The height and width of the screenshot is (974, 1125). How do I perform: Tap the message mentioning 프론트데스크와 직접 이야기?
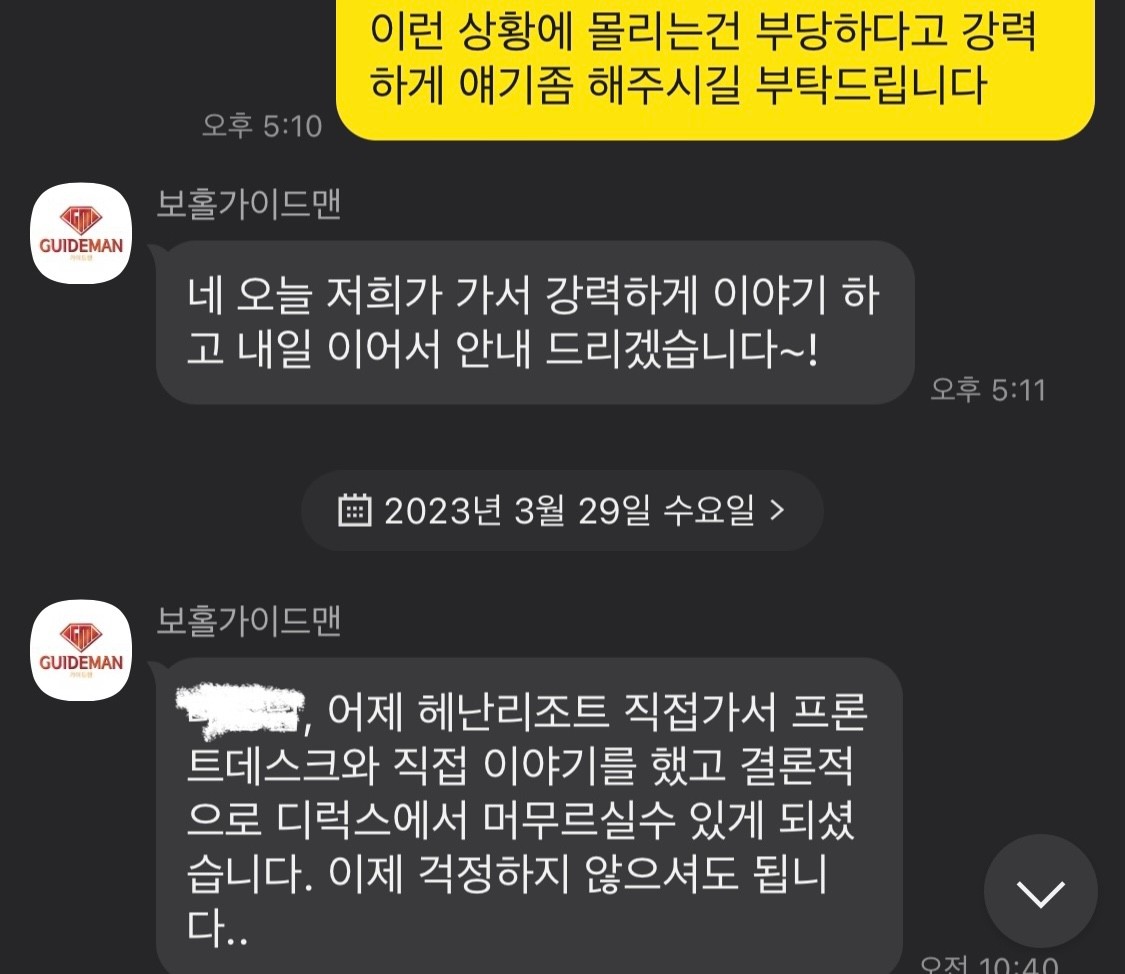tap(529, 815)
